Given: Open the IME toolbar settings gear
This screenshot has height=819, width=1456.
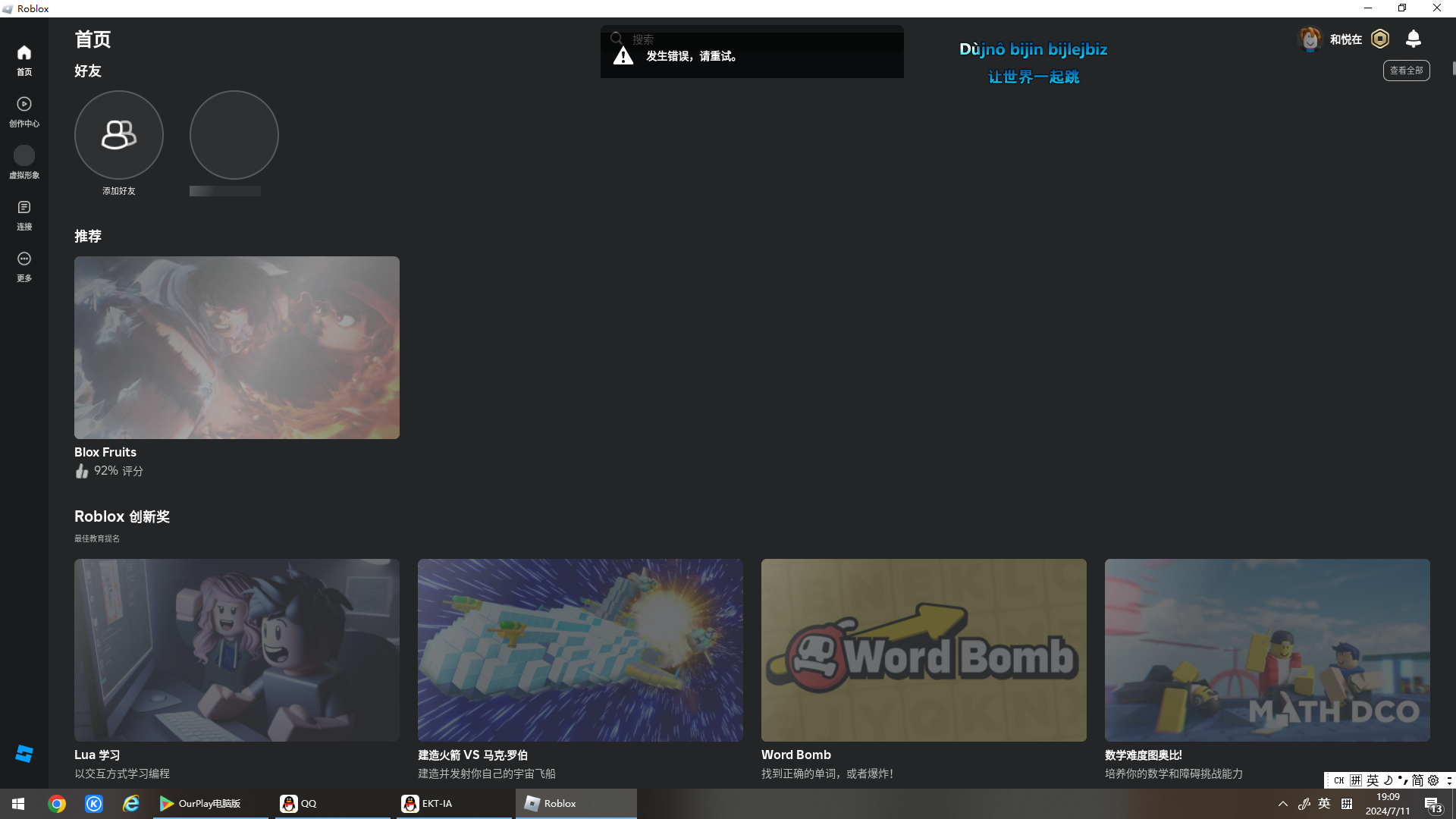Looking at the screenshot, I should 1433,780.
